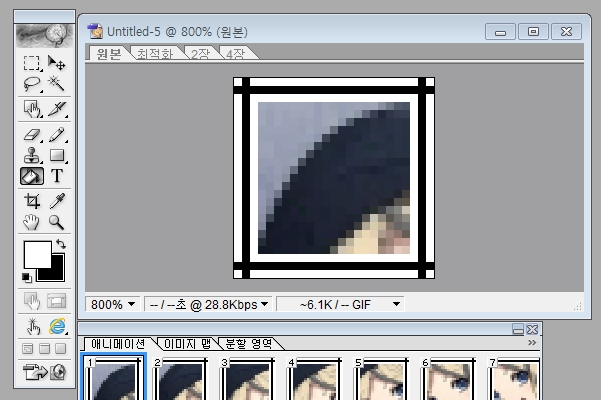
Task: Select animation frame 5 thumbnail
Action: tap(381, 379)
